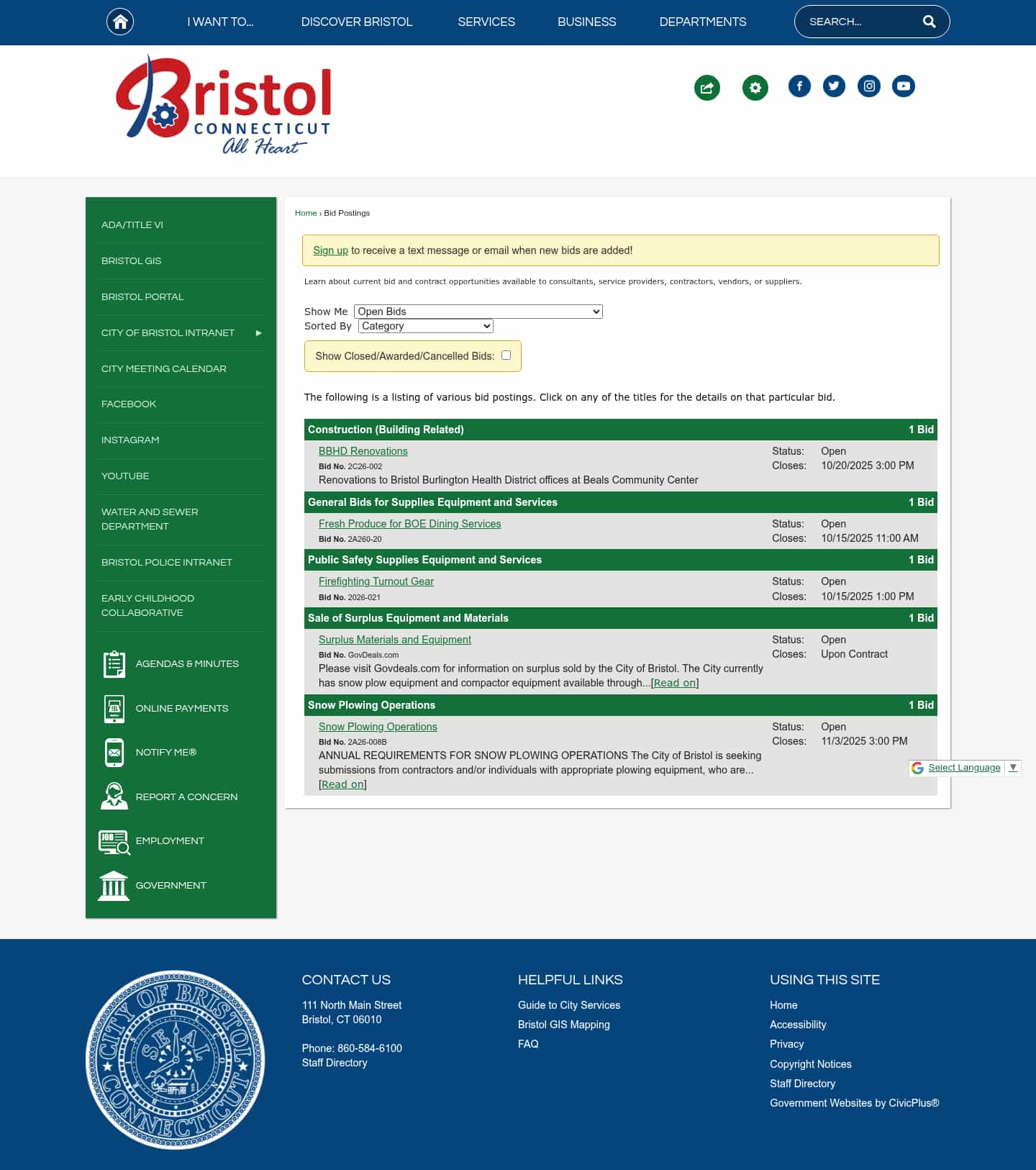Image resolution: width=1036 pixels, height=1170 pixels.
Task: Click the search magnifier icon
Action: click(x=929, y=22)
